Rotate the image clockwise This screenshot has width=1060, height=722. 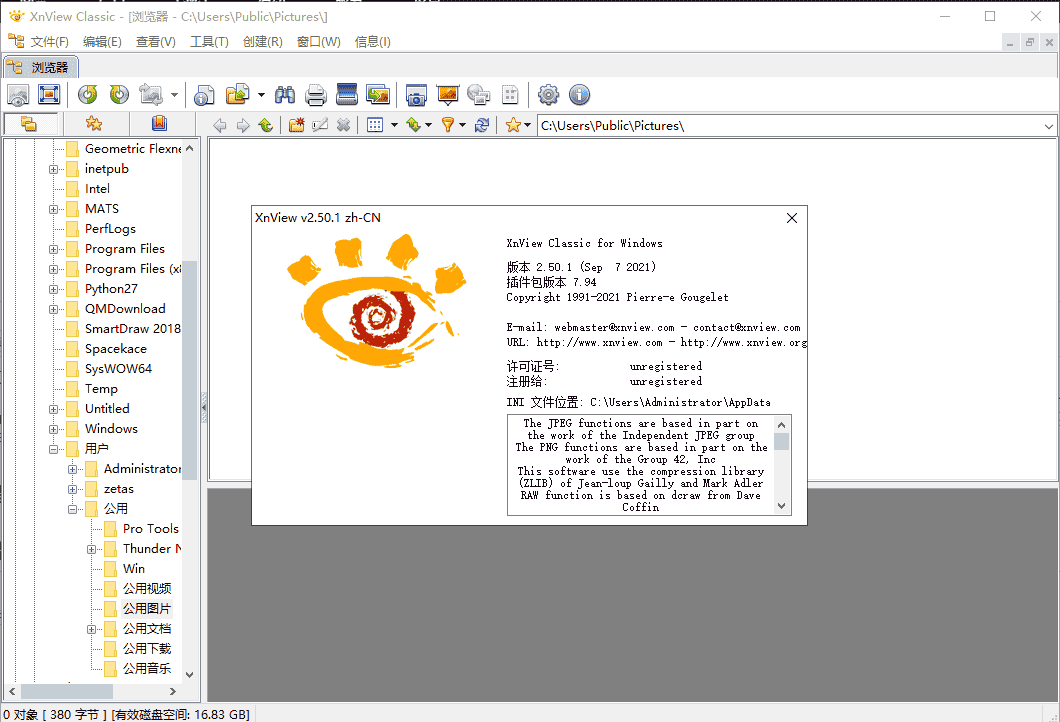(119, 95)
